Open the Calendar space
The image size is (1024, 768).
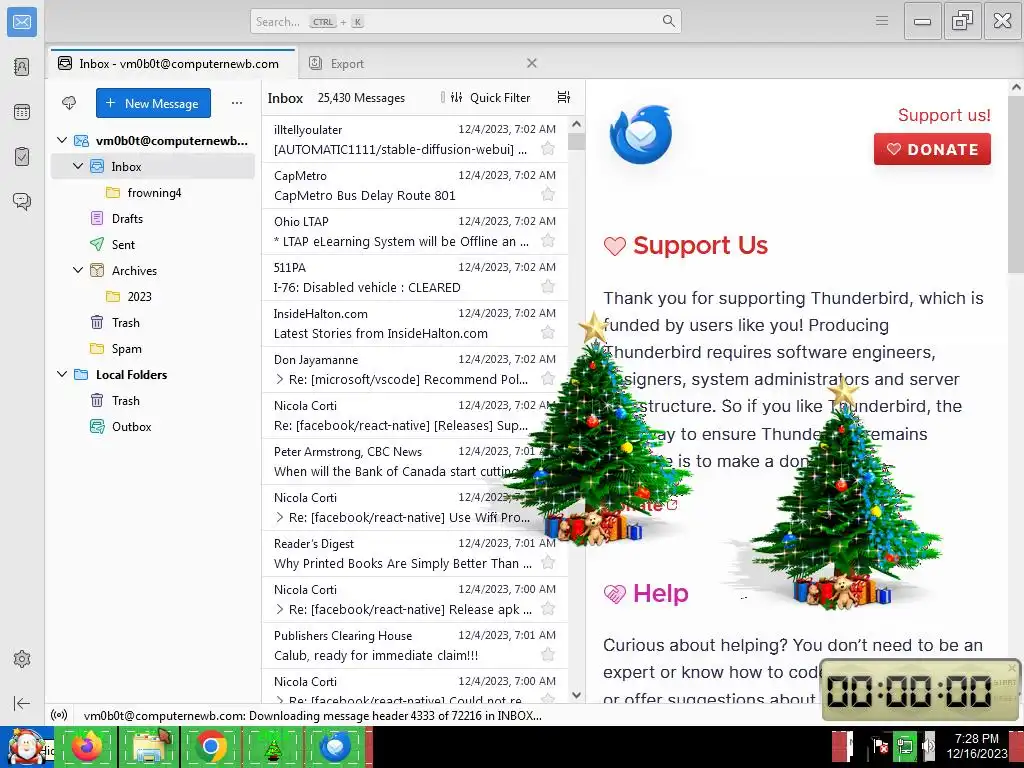tap(22, 112)
